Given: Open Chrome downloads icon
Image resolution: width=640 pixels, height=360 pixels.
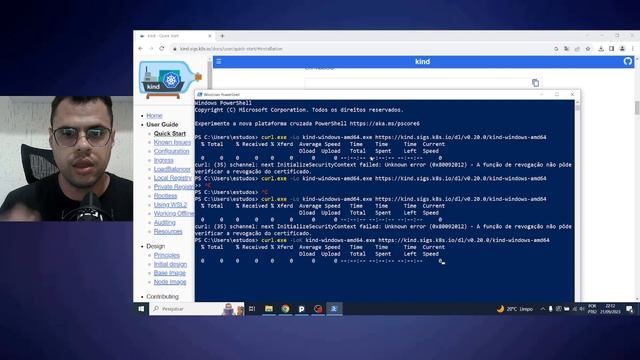Looking at the screenshot, I should tap(601, 49).
